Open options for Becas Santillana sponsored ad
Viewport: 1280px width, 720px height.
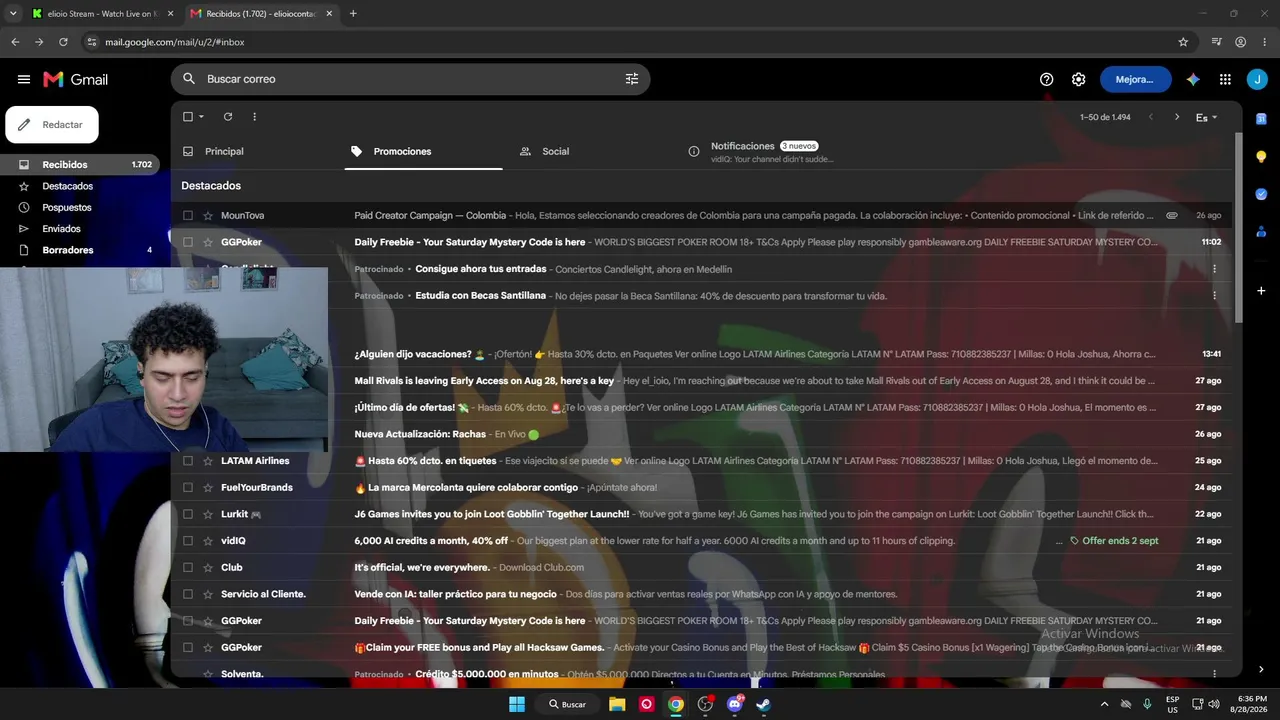pyautogui.click(x=1214, y=296)
